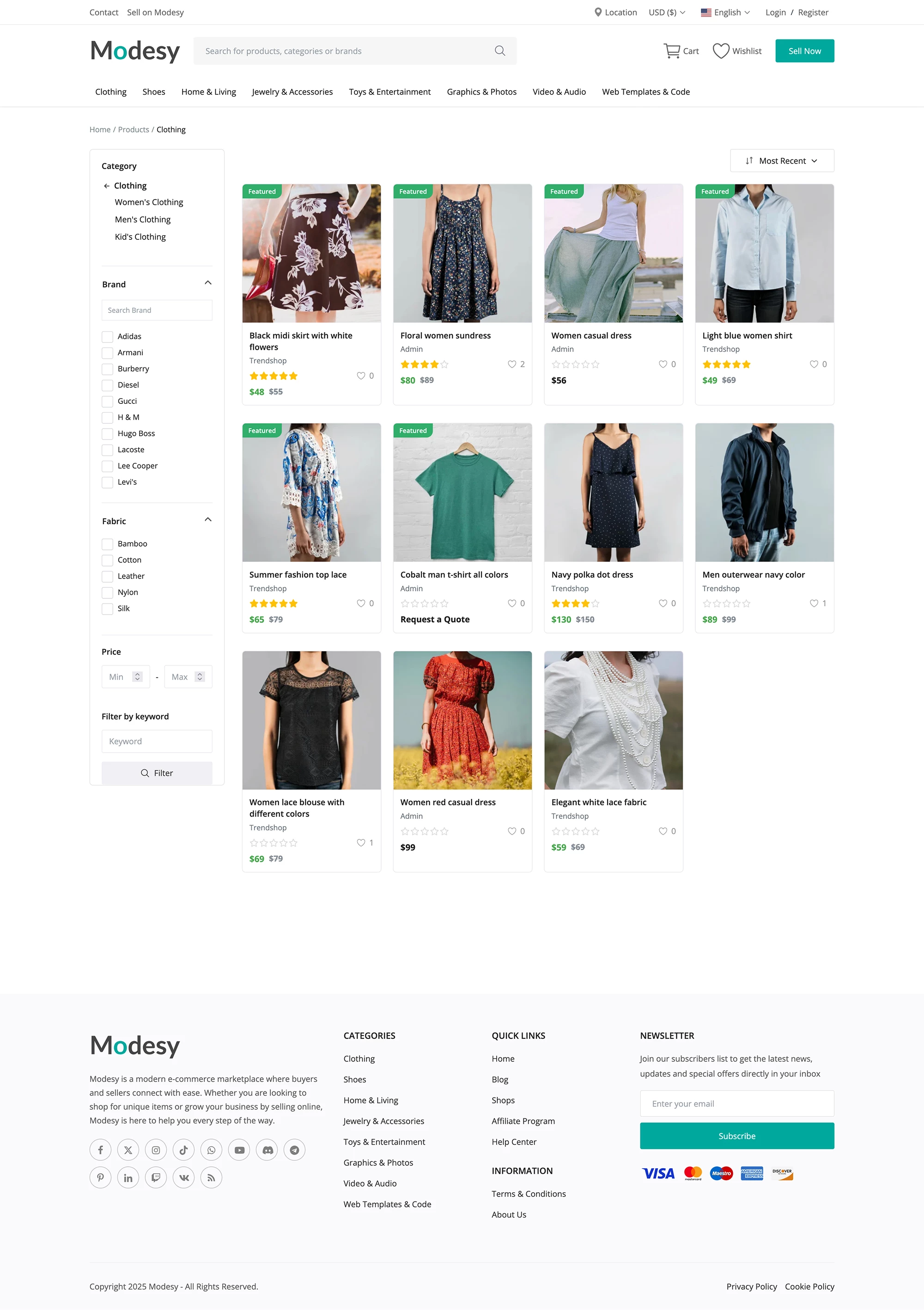The height and width of the screenshot is (1310, 924).
Task: Click the Pinterest icon in footer
Action: tap(100, 1177)
